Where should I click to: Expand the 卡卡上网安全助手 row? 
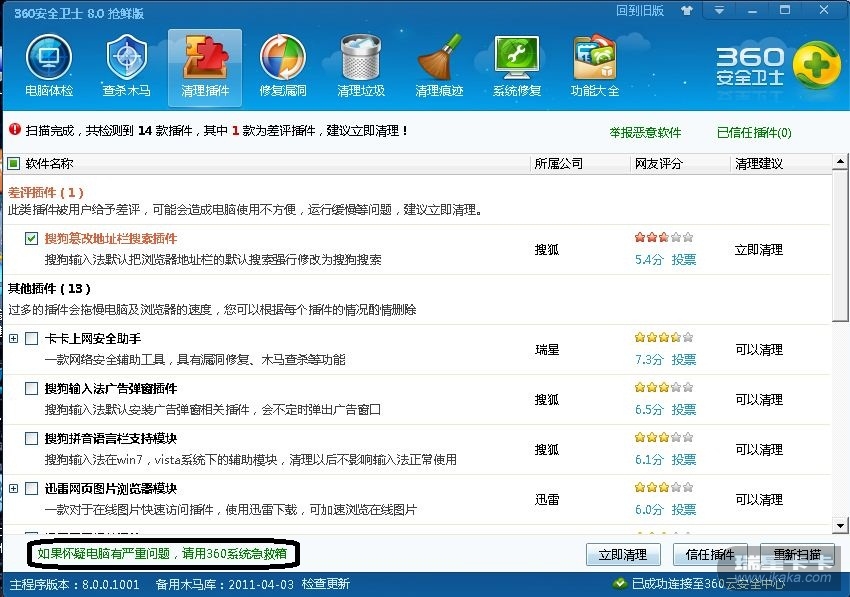tap(14, 338)
